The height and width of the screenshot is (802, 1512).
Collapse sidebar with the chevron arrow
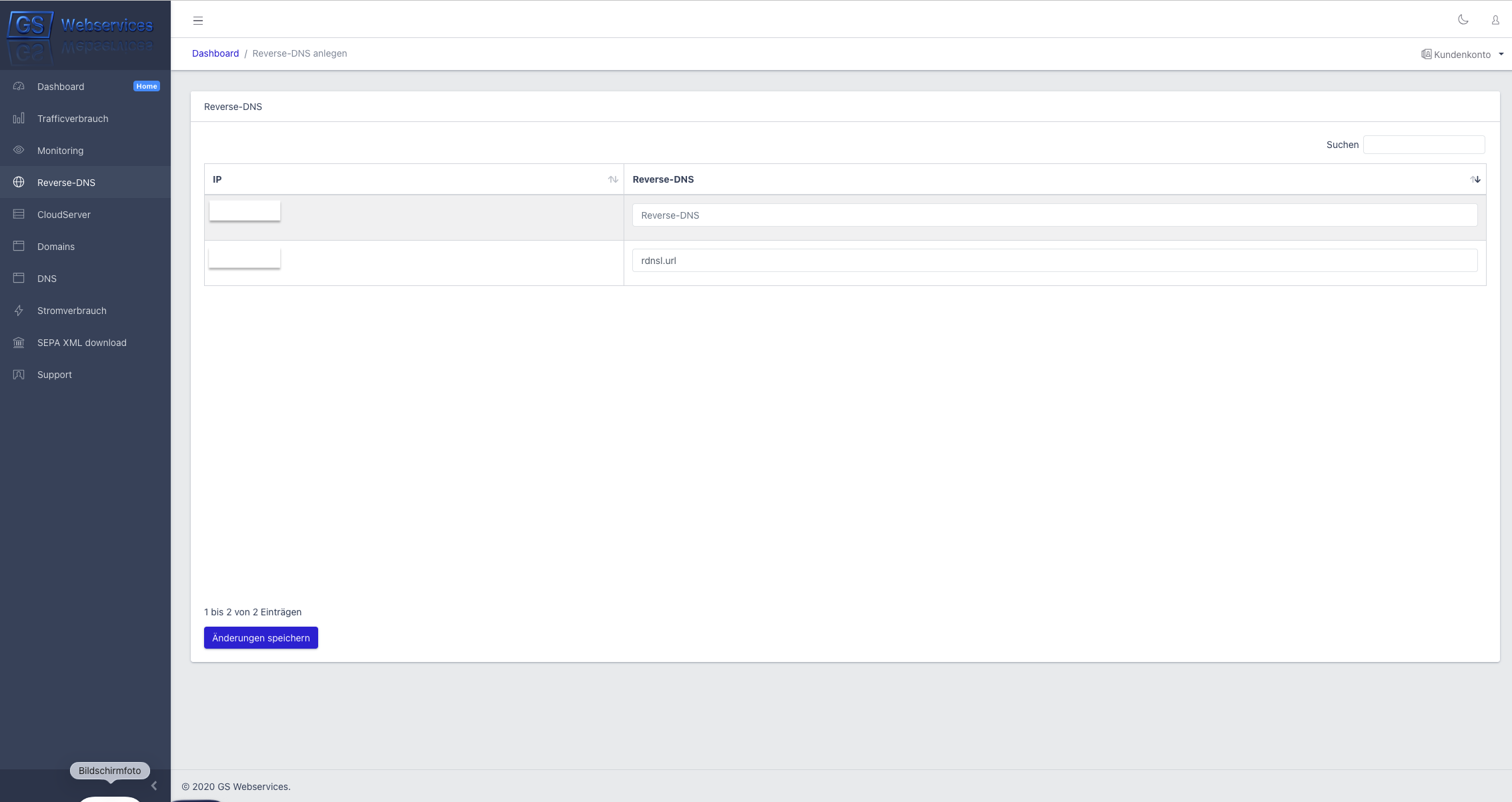pyautogui.click(x=154, y=785)
